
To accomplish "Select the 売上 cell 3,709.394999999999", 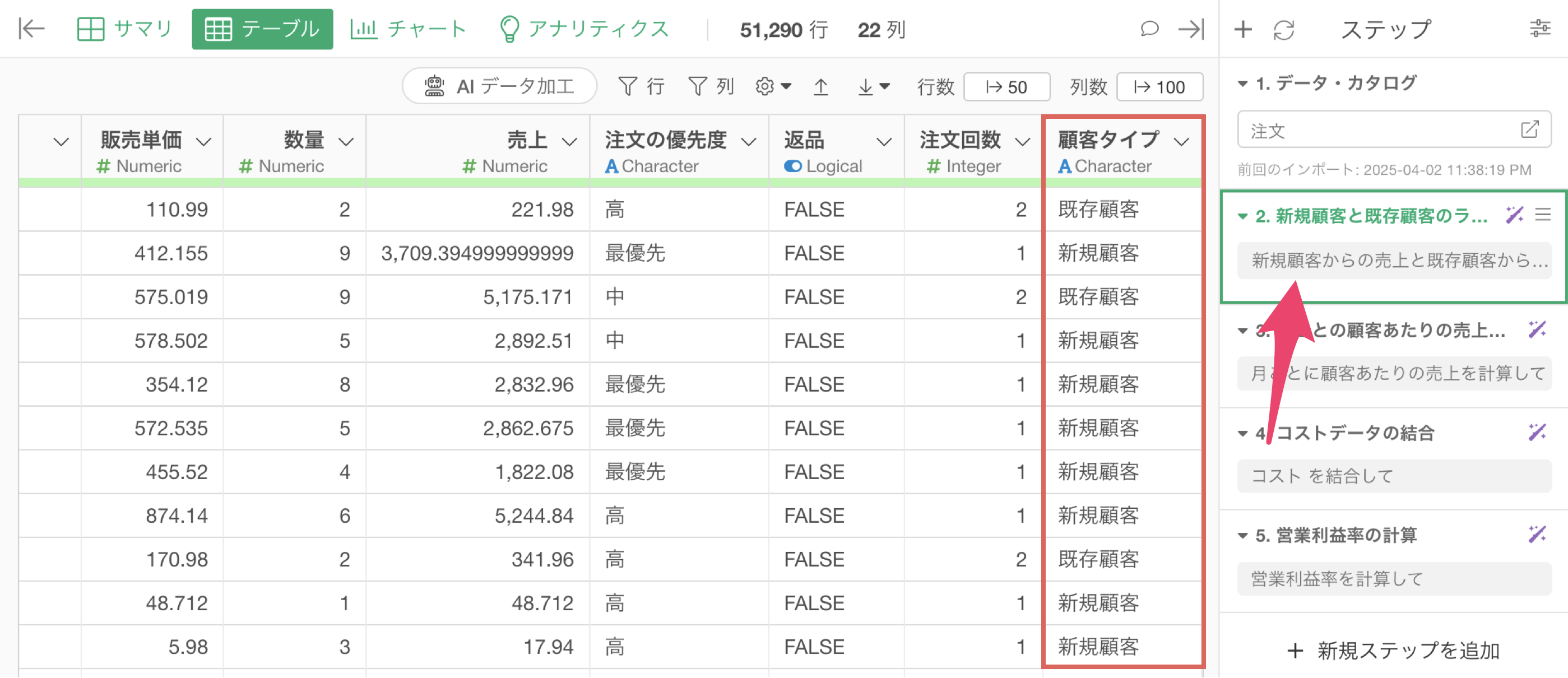I will pos(477,253).
